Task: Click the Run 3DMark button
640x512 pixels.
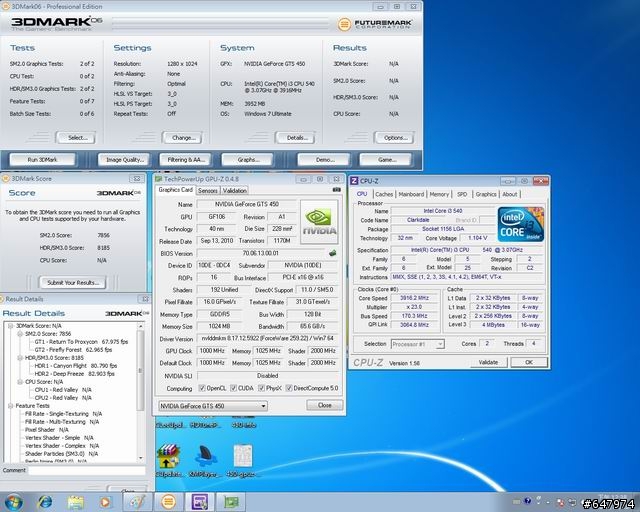Action: click(x=42, y=160)
